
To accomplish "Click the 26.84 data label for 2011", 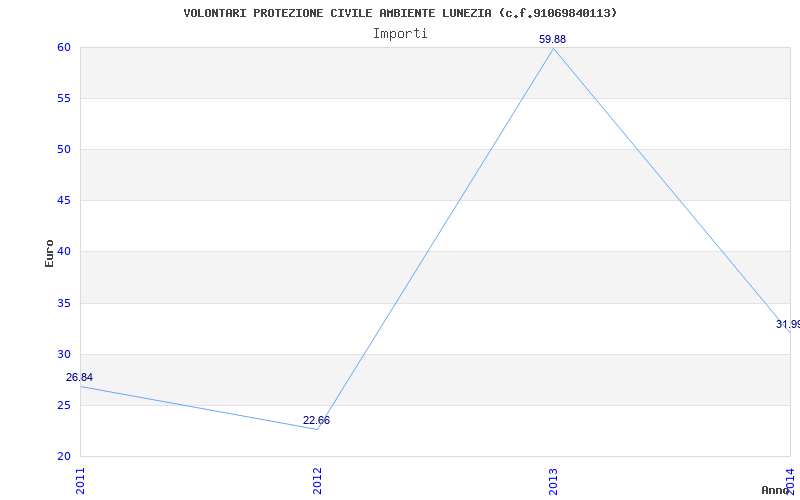I will pos(80,378).
